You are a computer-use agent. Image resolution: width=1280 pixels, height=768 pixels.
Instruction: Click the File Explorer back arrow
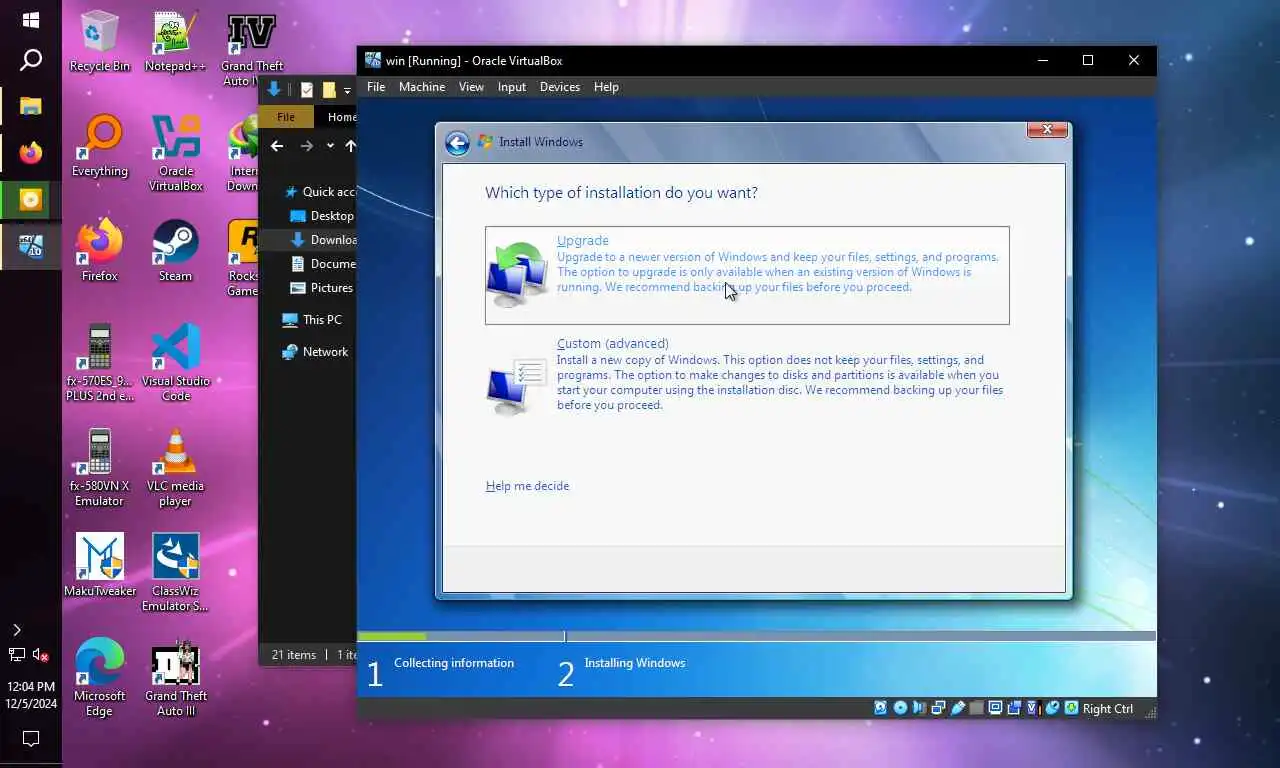(x=277, y=146)
